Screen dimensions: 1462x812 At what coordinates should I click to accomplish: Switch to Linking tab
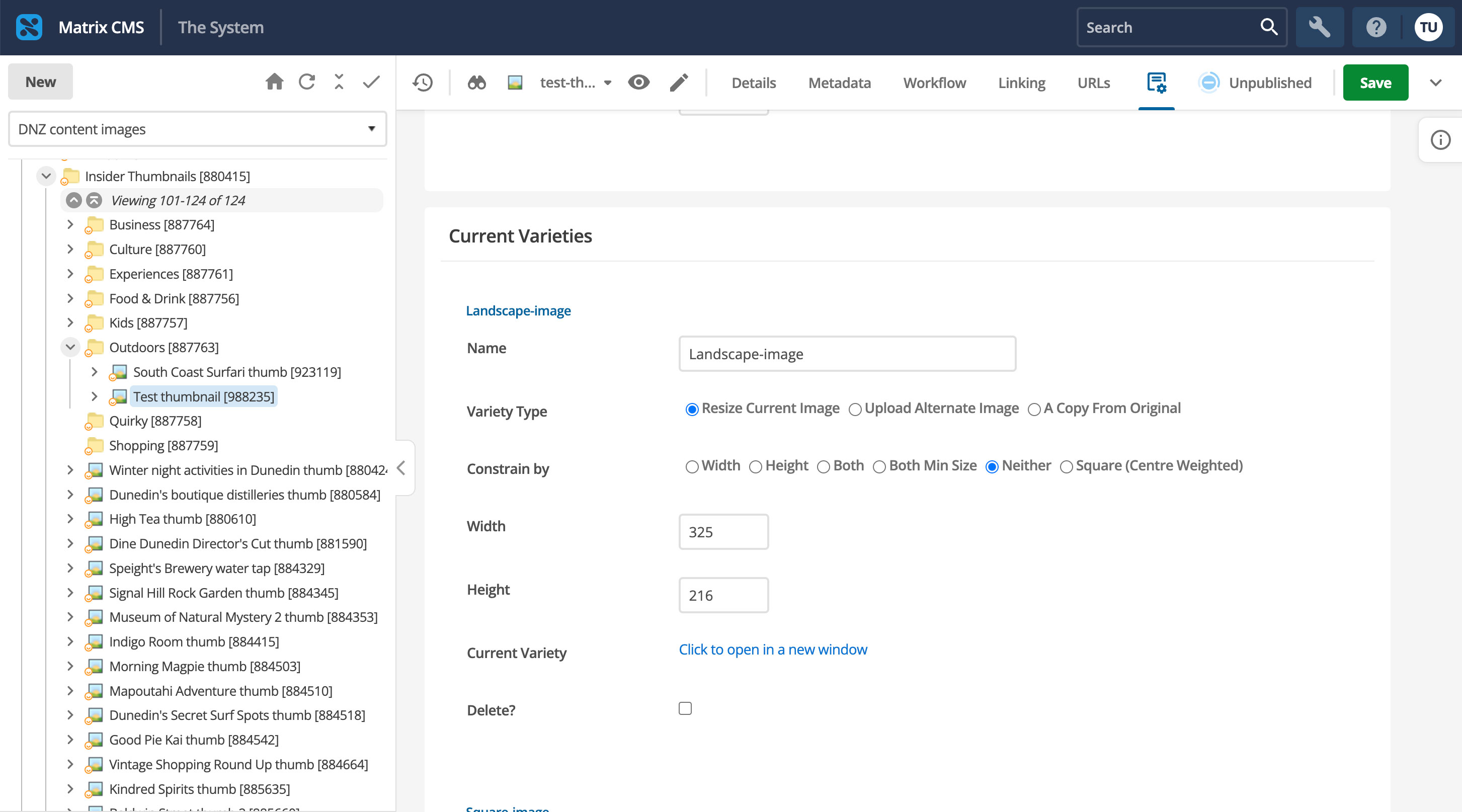[1022, 83]
